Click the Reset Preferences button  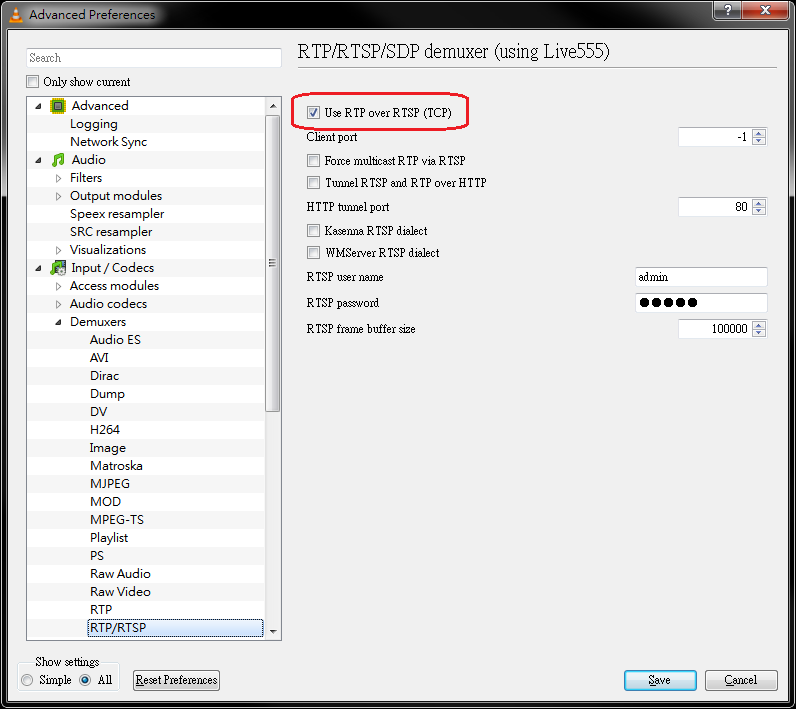(x=176, y=680)
